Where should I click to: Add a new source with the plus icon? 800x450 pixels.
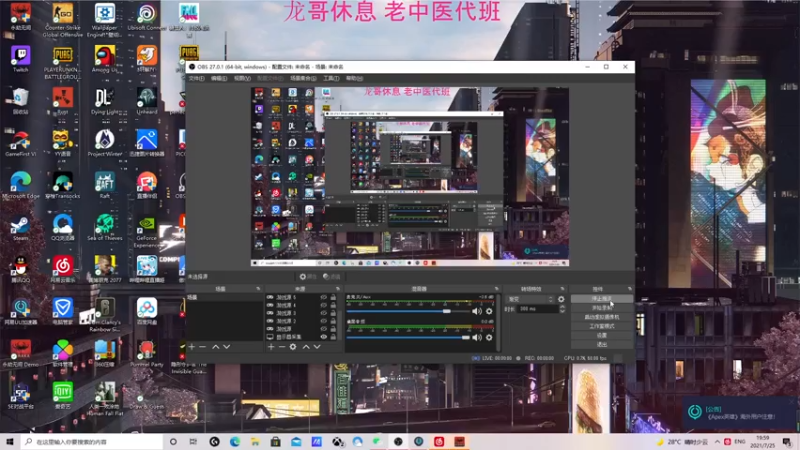click(271, 347)
